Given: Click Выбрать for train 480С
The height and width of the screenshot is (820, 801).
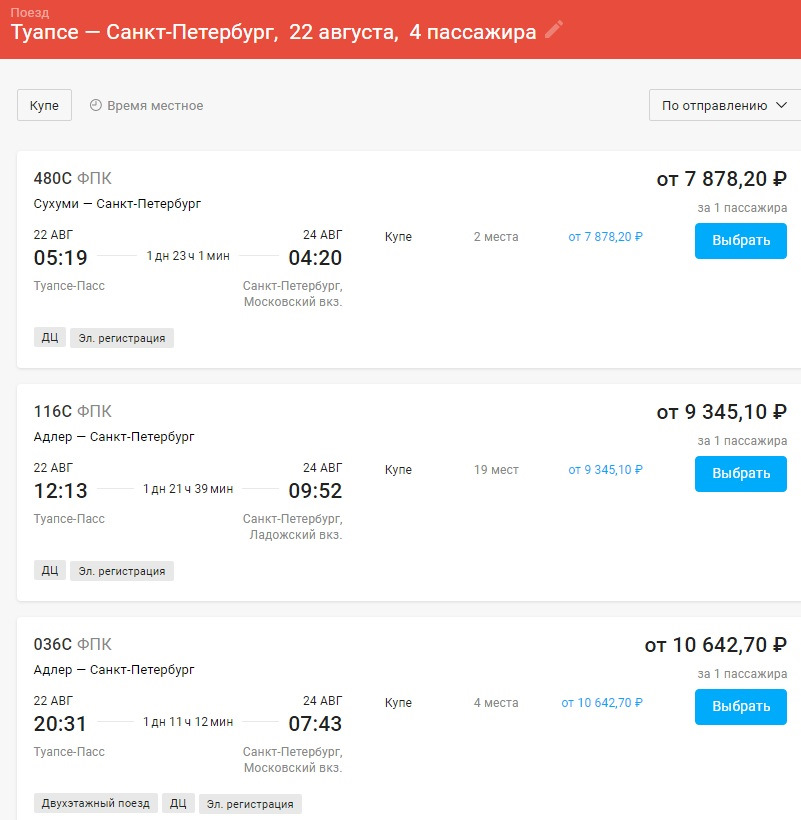Looking at the screenshot, I should coord(740,241).
